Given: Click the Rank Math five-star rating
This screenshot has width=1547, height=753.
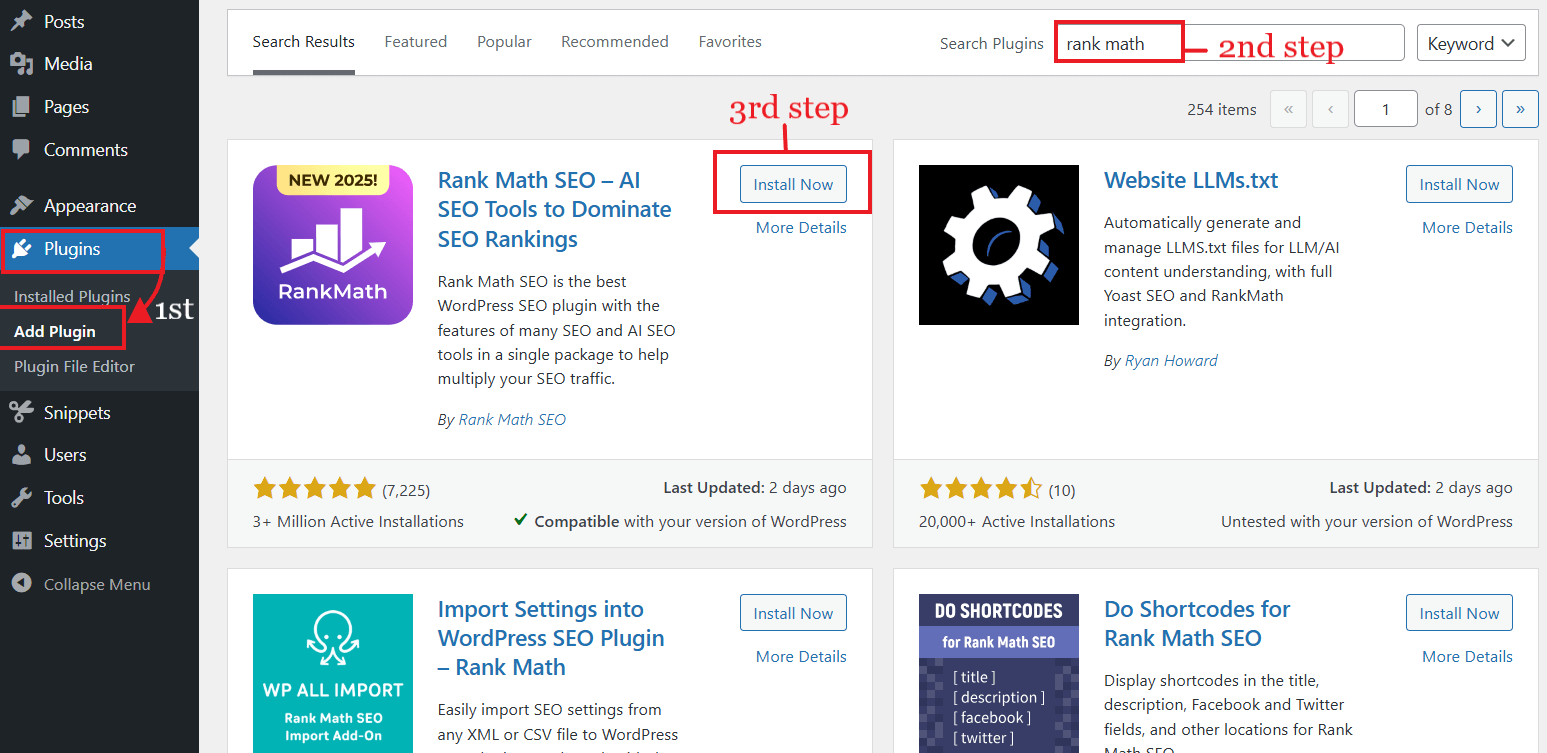Looking at the screenshot, I should pyautogui.click(x=315, y=489).
